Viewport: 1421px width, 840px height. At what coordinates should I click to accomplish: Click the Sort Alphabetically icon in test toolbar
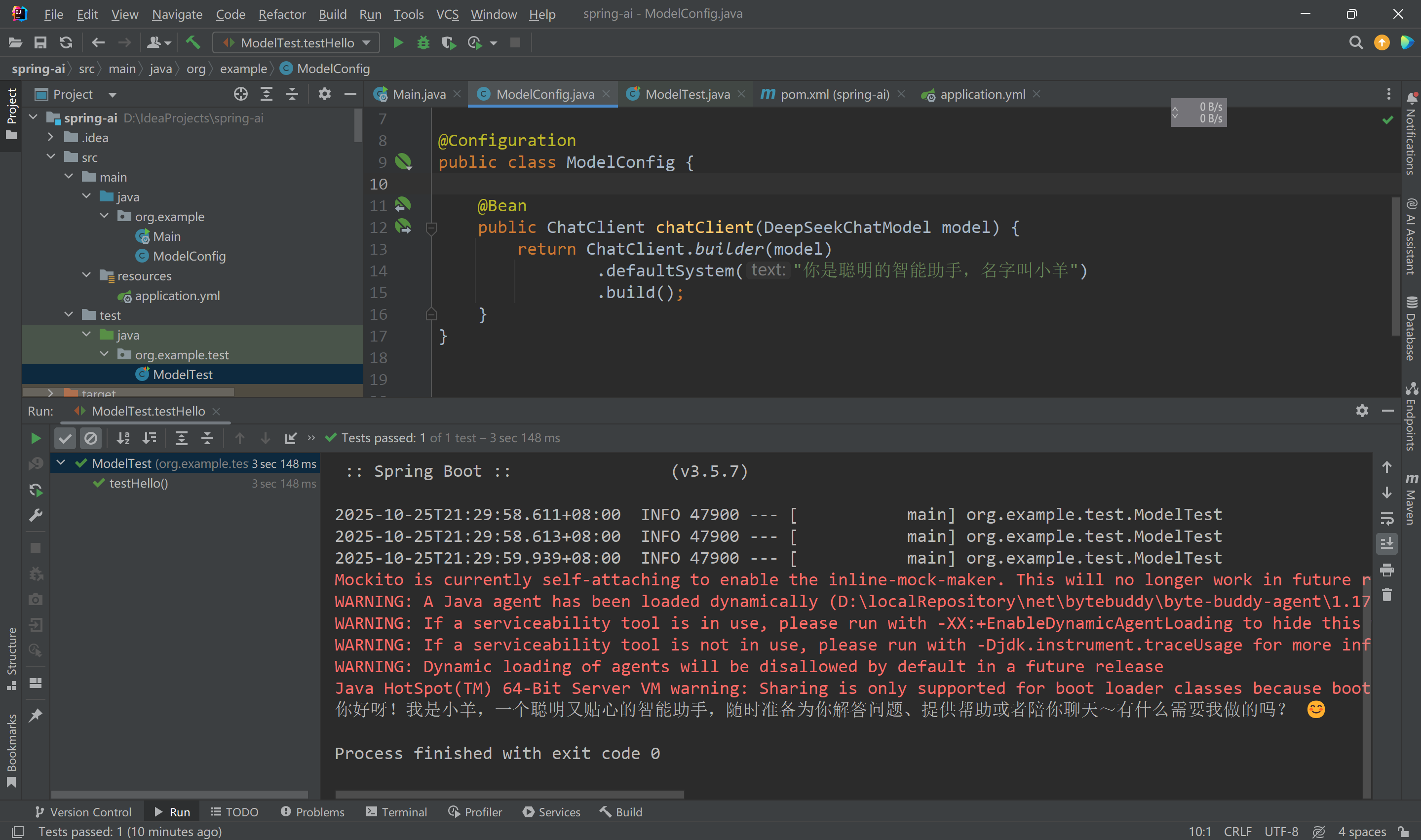(123, 438)
